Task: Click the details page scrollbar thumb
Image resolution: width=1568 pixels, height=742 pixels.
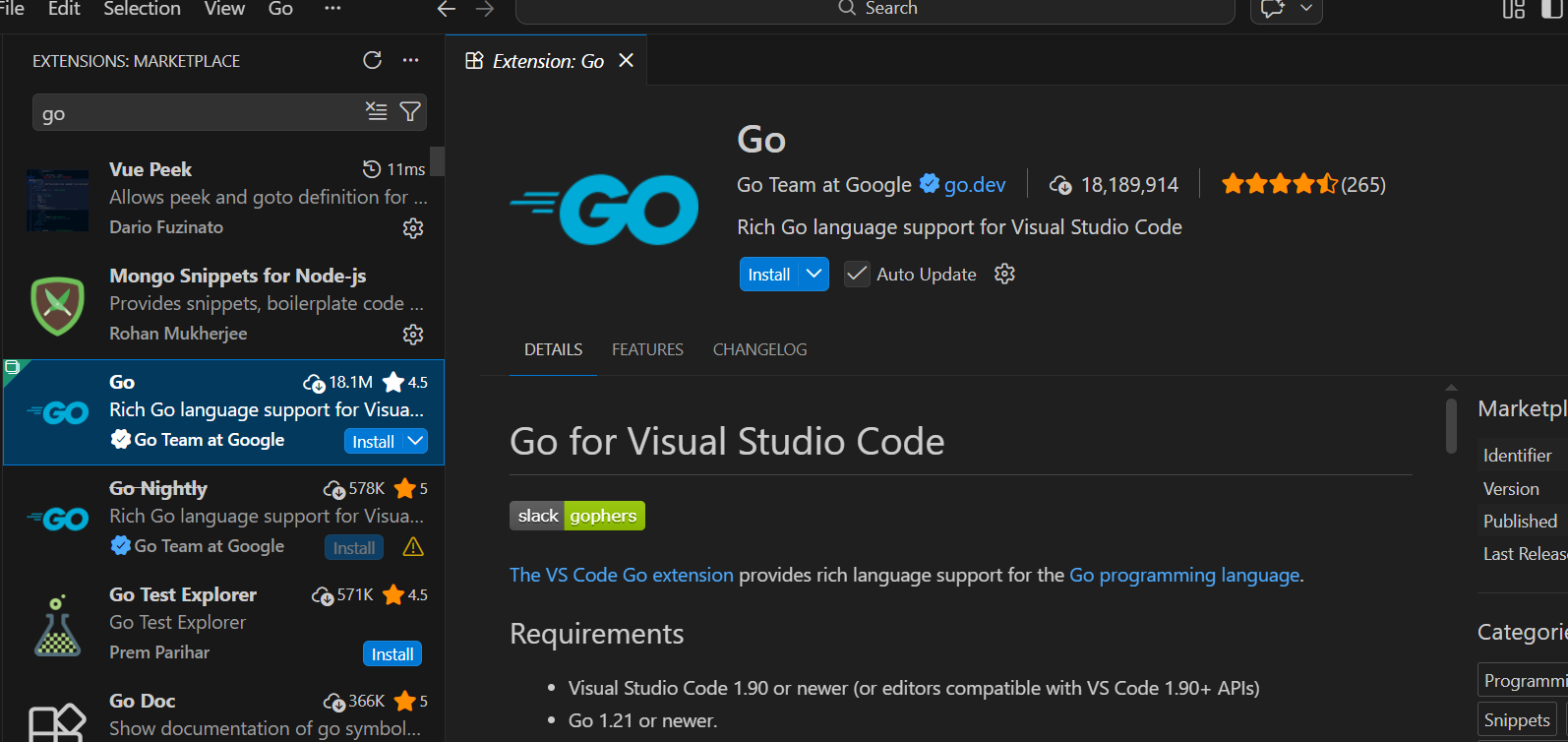Action: click(1451, 425)
